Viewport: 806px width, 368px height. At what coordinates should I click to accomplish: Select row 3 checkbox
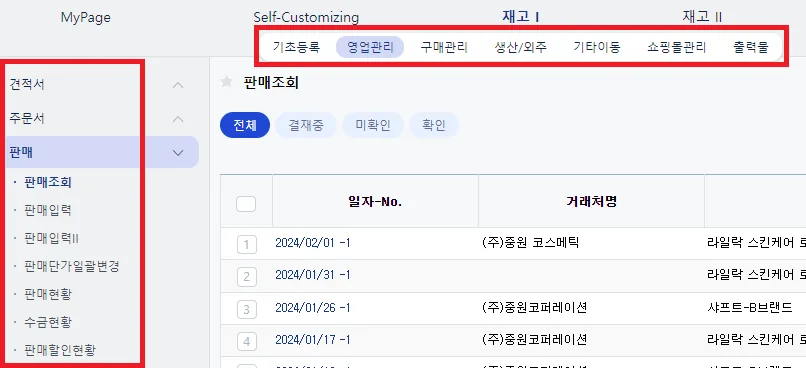pos(247,309)
